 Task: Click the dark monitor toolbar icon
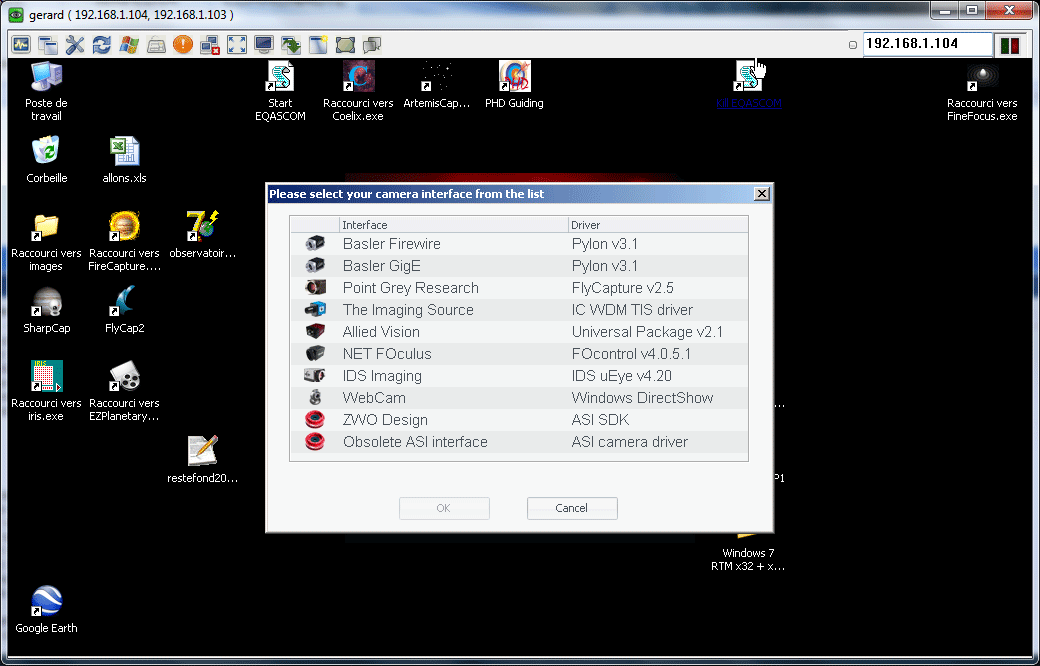[x=264, y=44]
